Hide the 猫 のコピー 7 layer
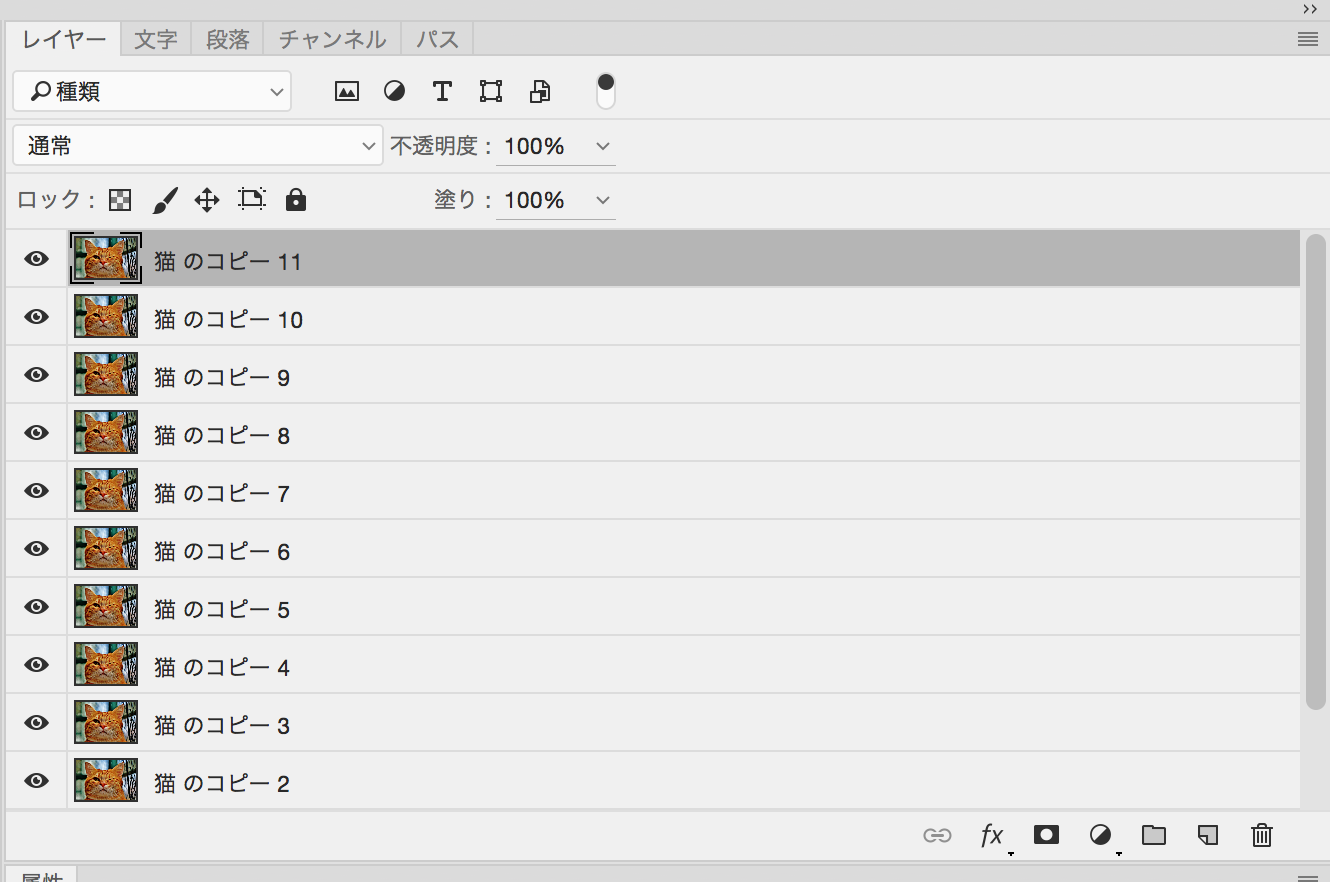Screen dimensions: 1330x882 click(37, 491)
